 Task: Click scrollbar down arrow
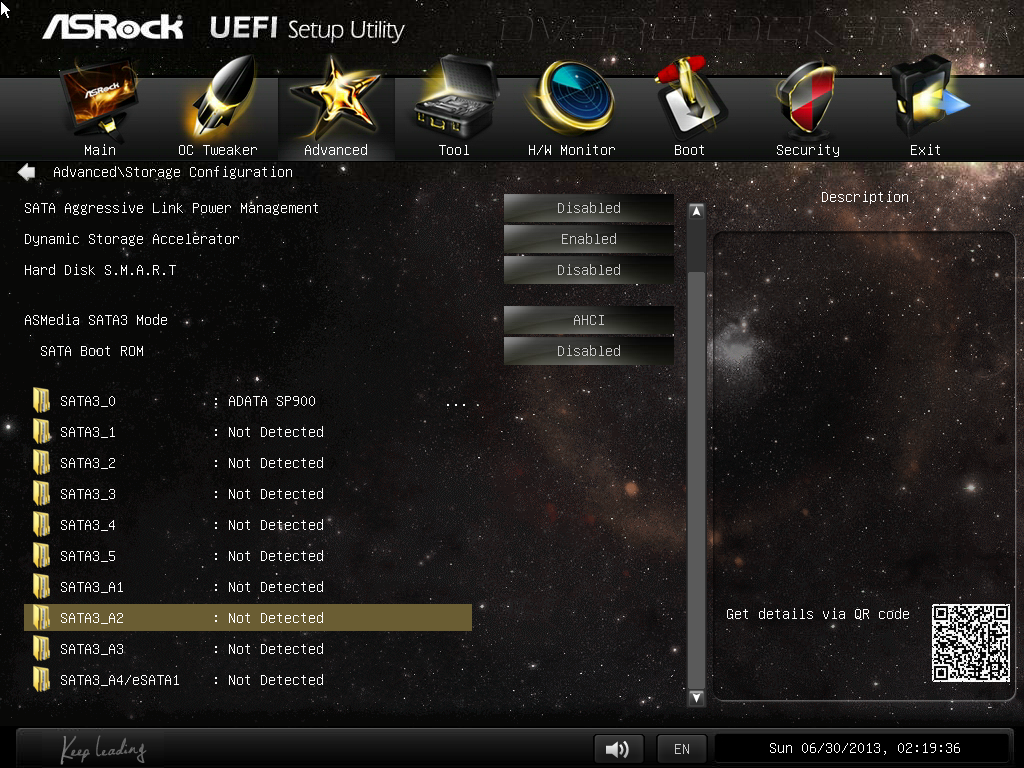[697, 697]
